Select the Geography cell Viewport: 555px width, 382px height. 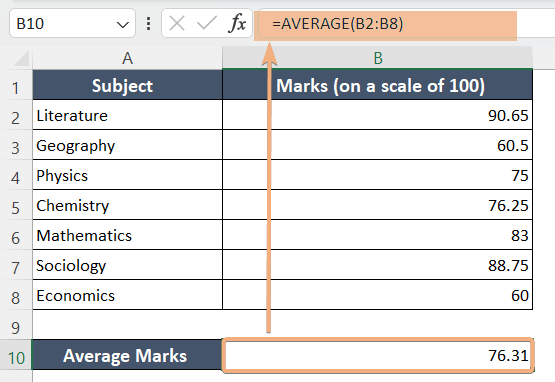[x=127, y=145]
